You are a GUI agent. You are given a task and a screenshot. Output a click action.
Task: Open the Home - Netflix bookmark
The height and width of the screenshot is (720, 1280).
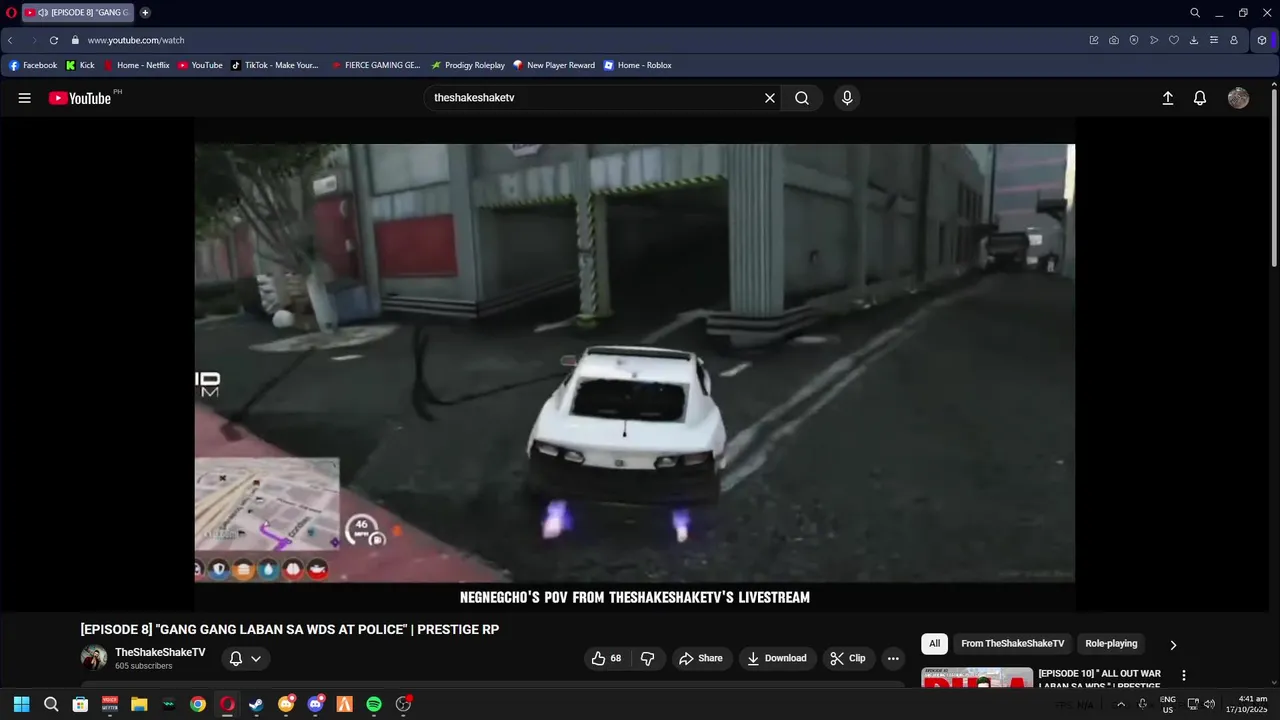pyautogui.click(x=136, y=65)
